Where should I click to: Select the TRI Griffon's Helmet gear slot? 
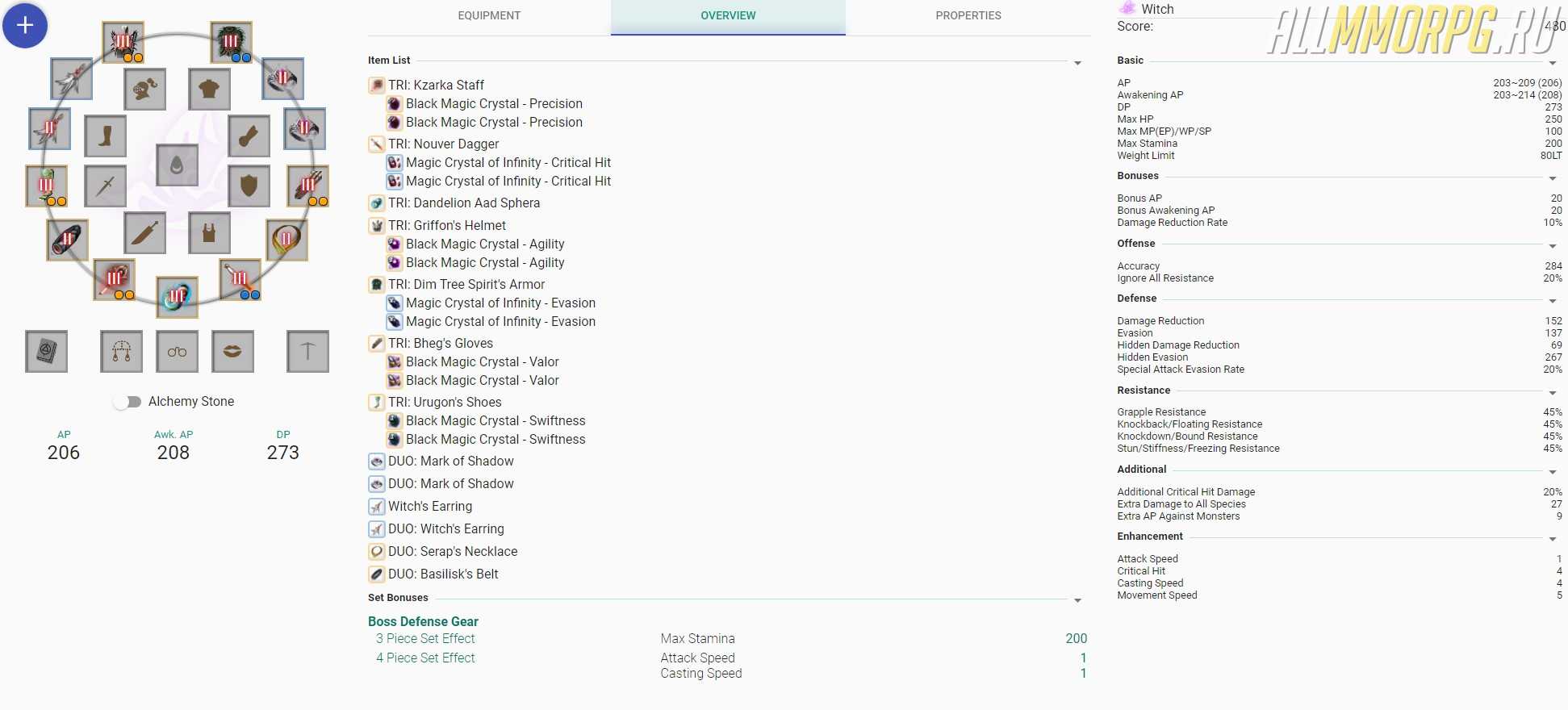(123, 43)
